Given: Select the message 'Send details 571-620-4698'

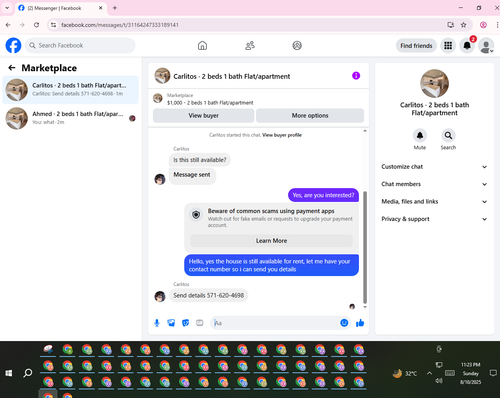Looking at the screenshot, I should pos(208,295).
